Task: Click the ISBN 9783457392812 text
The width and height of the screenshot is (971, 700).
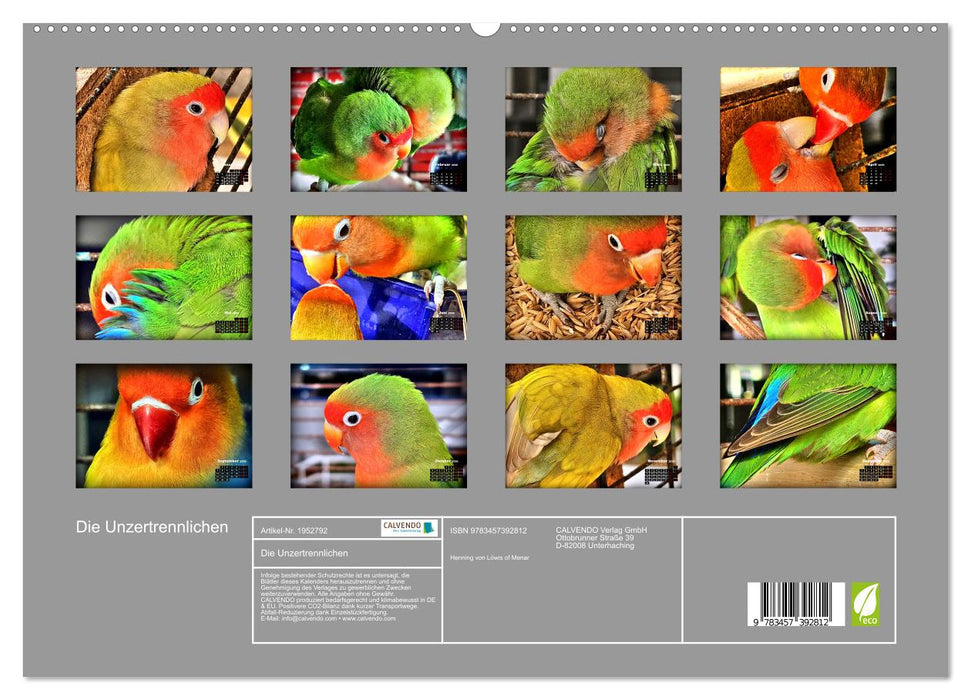Action: [488, 530]
